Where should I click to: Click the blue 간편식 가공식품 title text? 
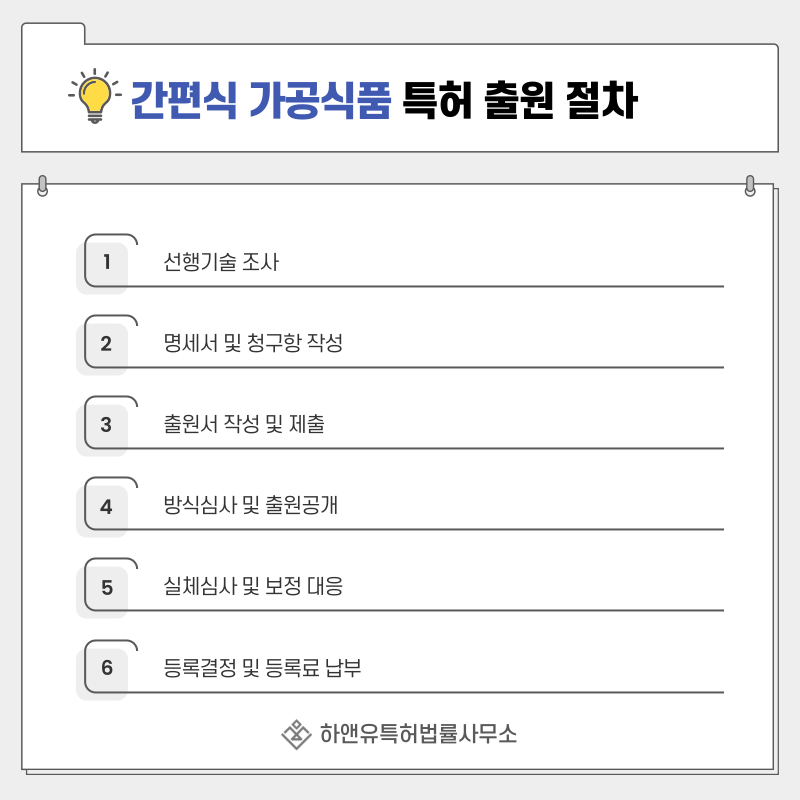(x=261, y=100)
